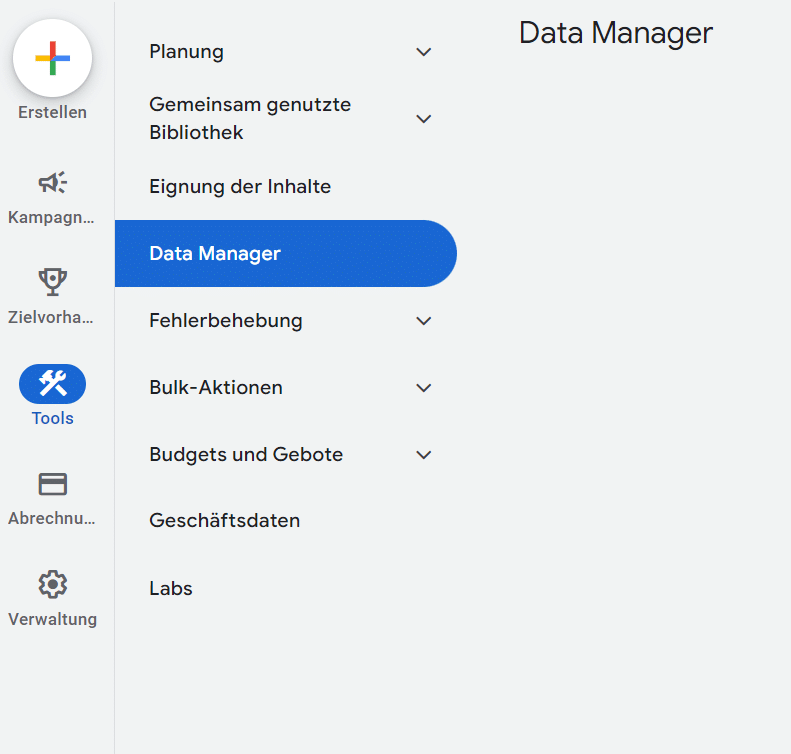Open the Kampagnen megaphone icon
791x754 pixels.
click(x=52, y=183)
